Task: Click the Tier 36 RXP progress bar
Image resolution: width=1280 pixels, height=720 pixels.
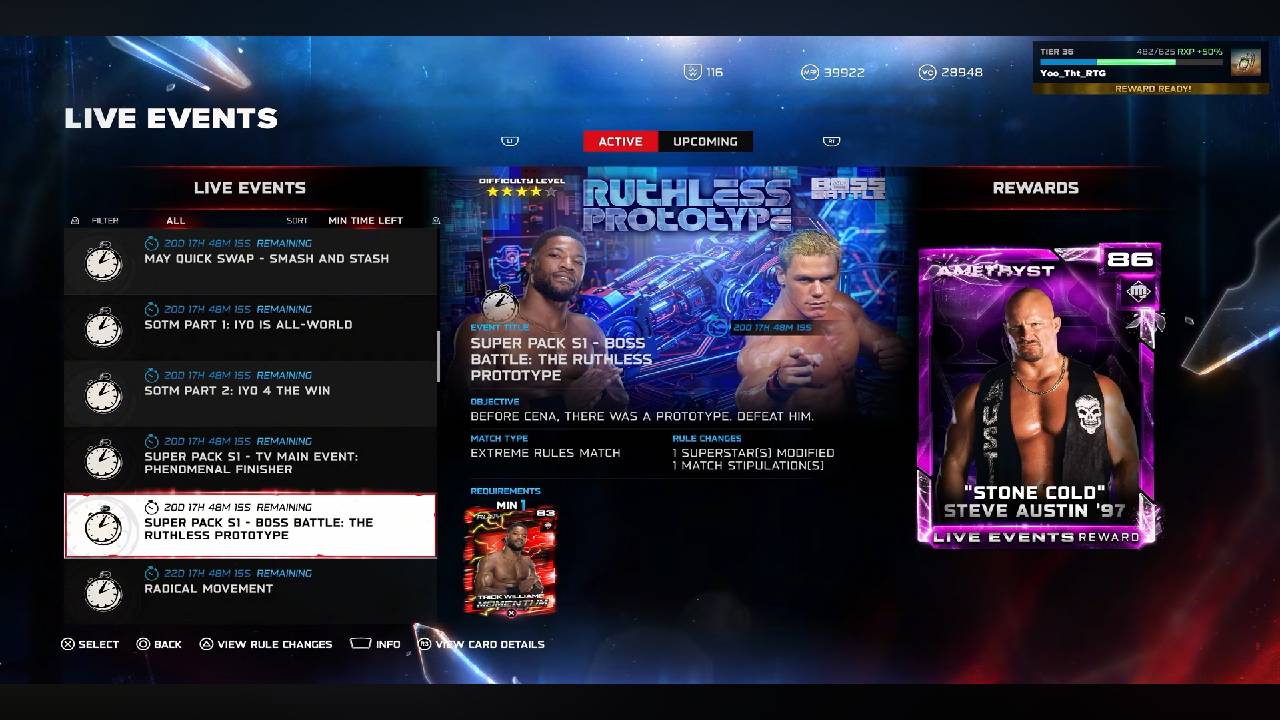Action: pyautogui.click(x=1130, y=62)
